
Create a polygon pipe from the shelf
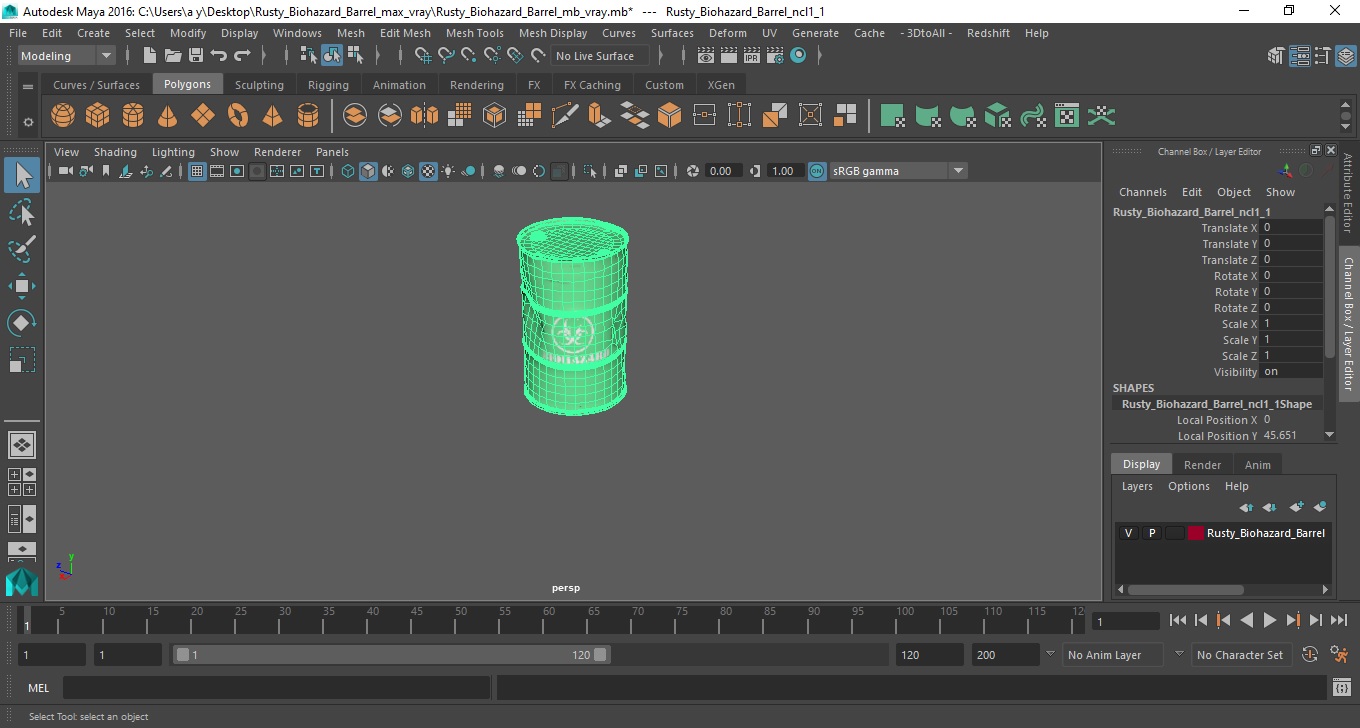coord(308,116)
